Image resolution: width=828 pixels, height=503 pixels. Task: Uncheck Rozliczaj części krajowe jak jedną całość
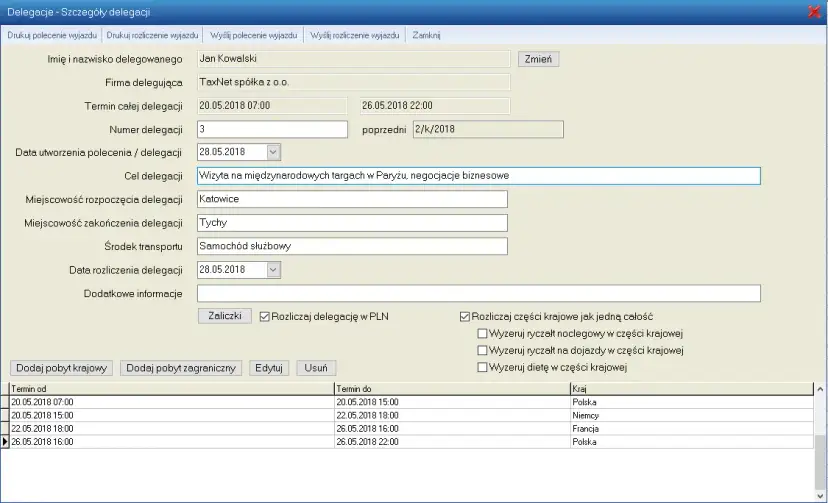click(x=465, y=317)
